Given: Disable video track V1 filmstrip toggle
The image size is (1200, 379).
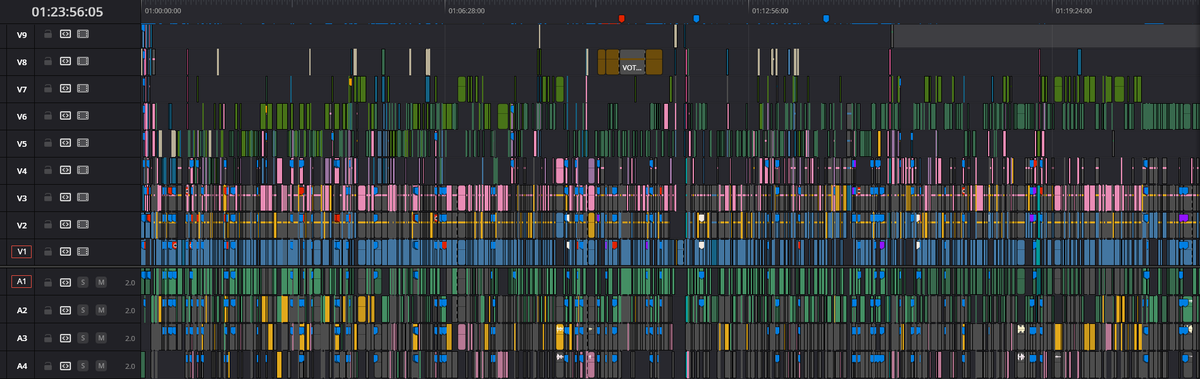Looking at the screenshot, I should tap(83, 251).
